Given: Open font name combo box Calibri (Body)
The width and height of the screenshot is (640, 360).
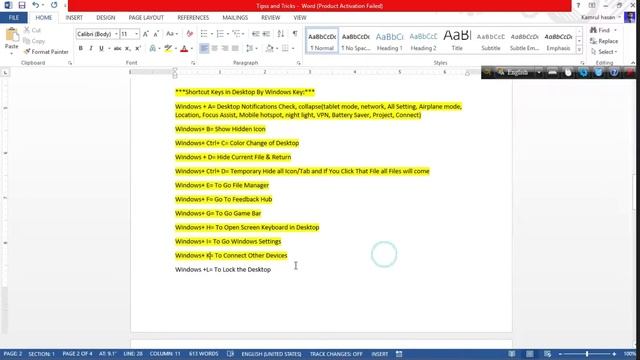Looking at the screenshot, I should [97, 34].
